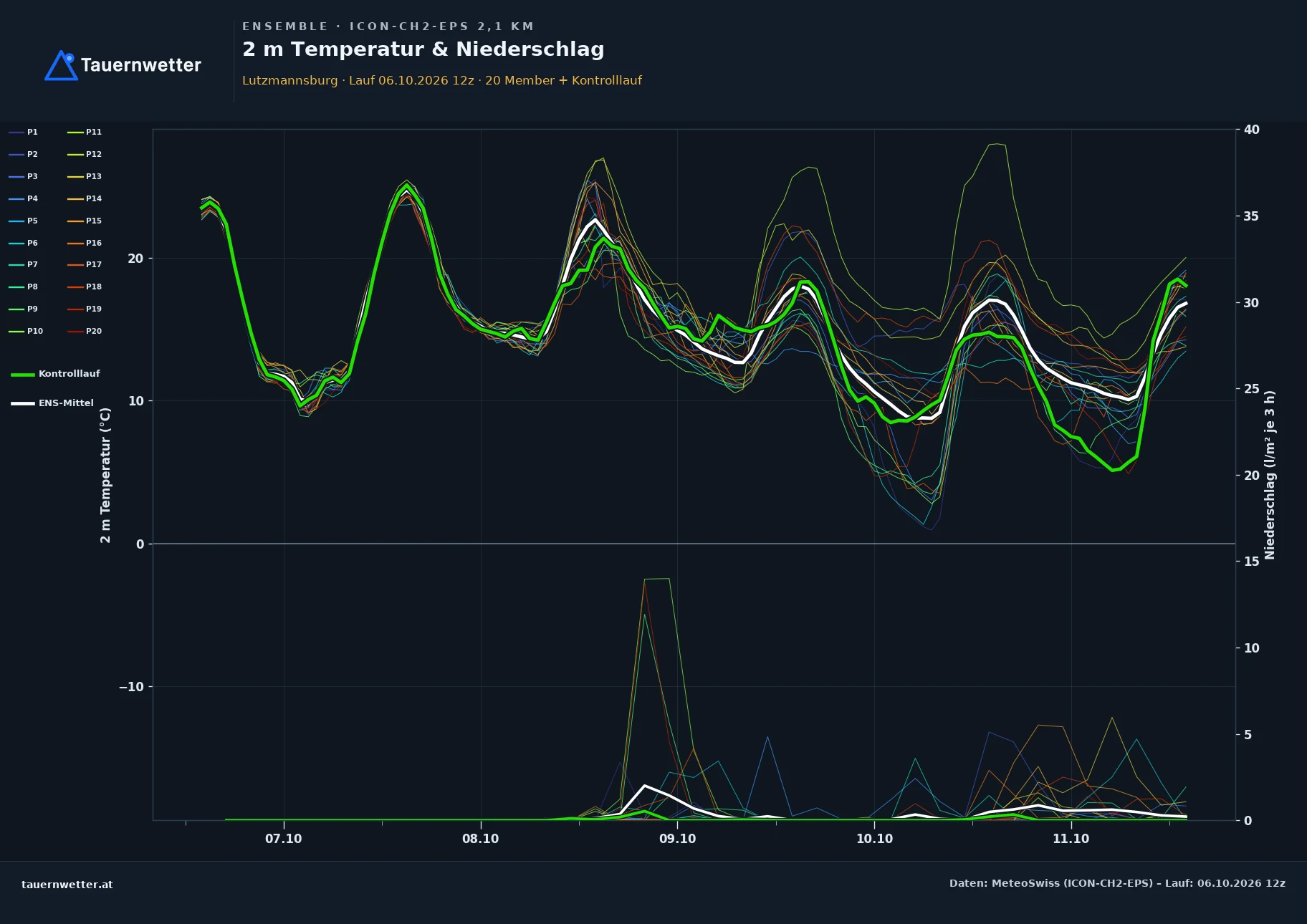Click the '2 m Temperatur (°C)' axis title
The width and height of the screenshot is (1307, 924).
point(106,475)
